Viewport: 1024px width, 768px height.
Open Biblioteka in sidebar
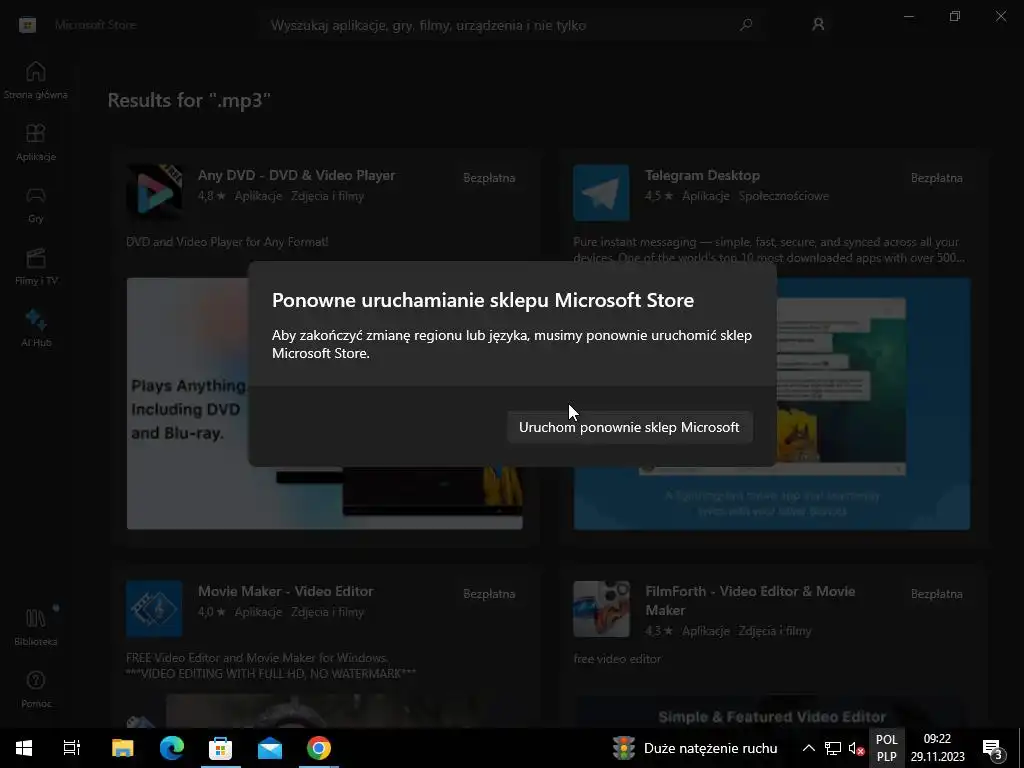[36, 628]
